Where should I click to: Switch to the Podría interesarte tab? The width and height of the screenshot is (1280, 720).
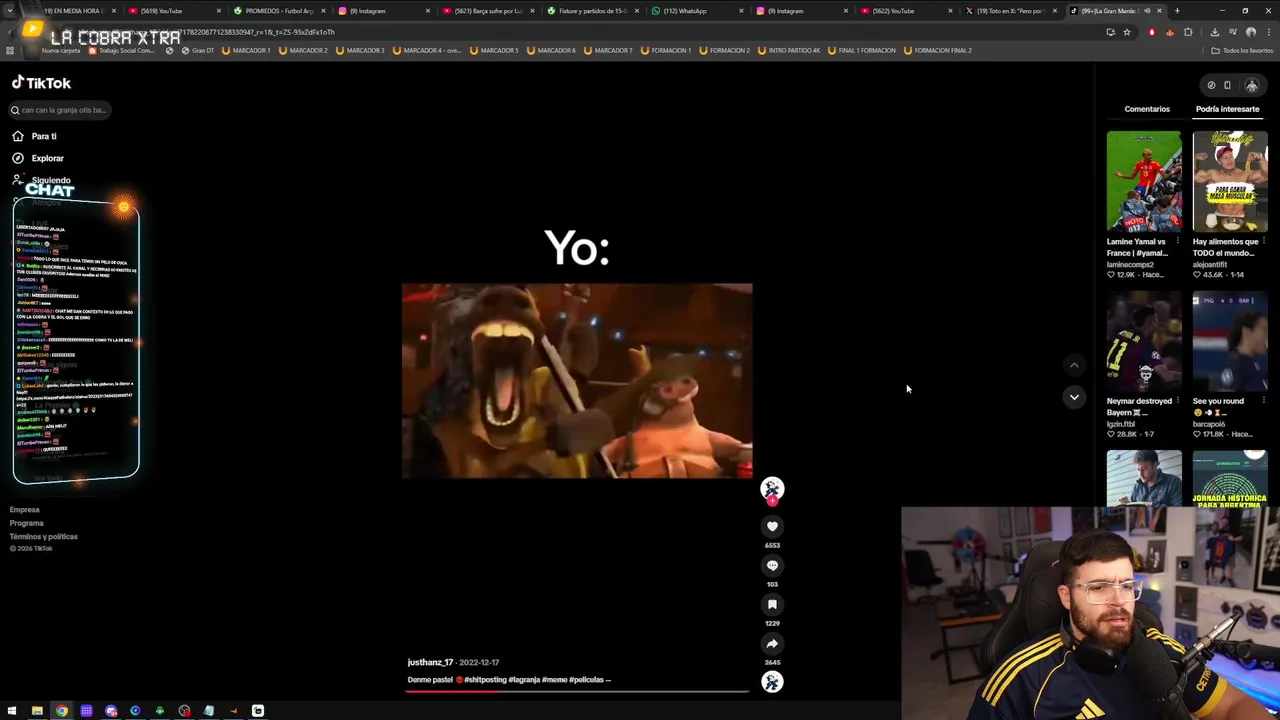1227,109
